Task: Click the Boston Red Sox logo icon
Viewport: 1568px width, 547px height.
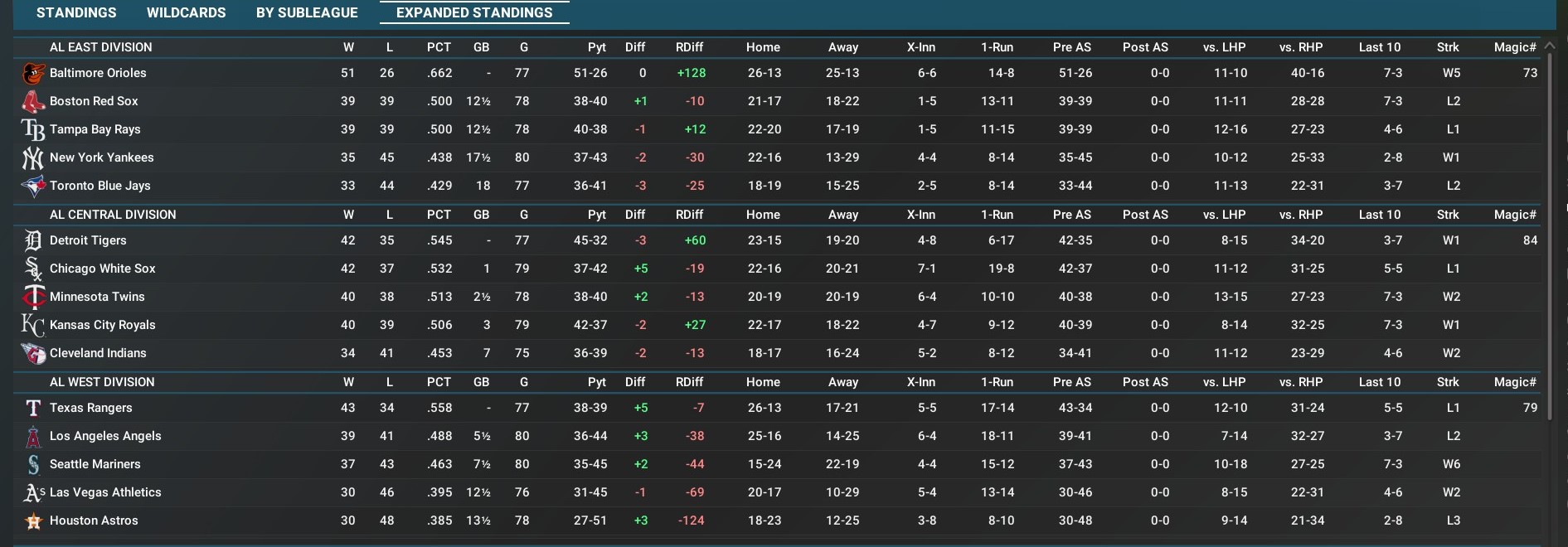Action: tap(33, 101)
